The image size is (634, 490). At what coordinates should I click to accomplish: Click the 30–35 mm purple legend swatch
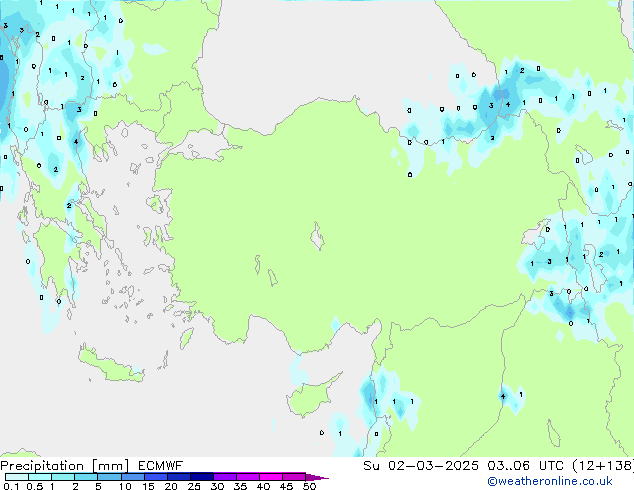point(224,477)
